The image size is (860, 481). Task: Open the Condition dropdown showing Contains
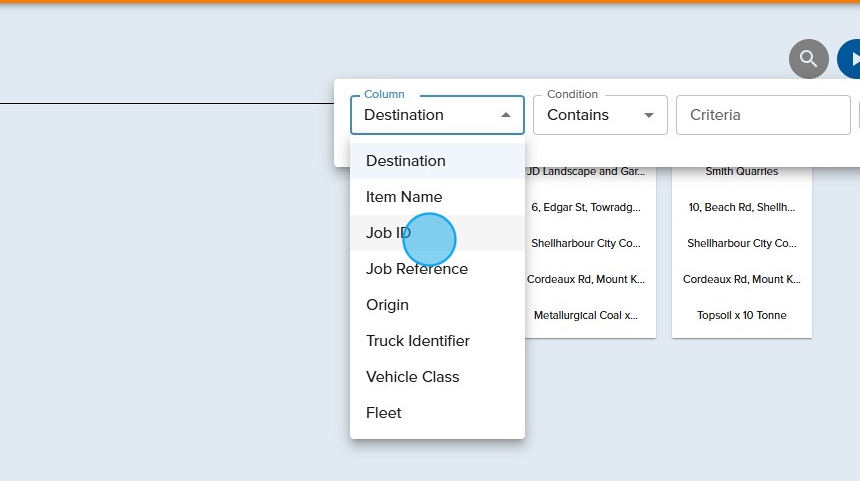point(600,115)
